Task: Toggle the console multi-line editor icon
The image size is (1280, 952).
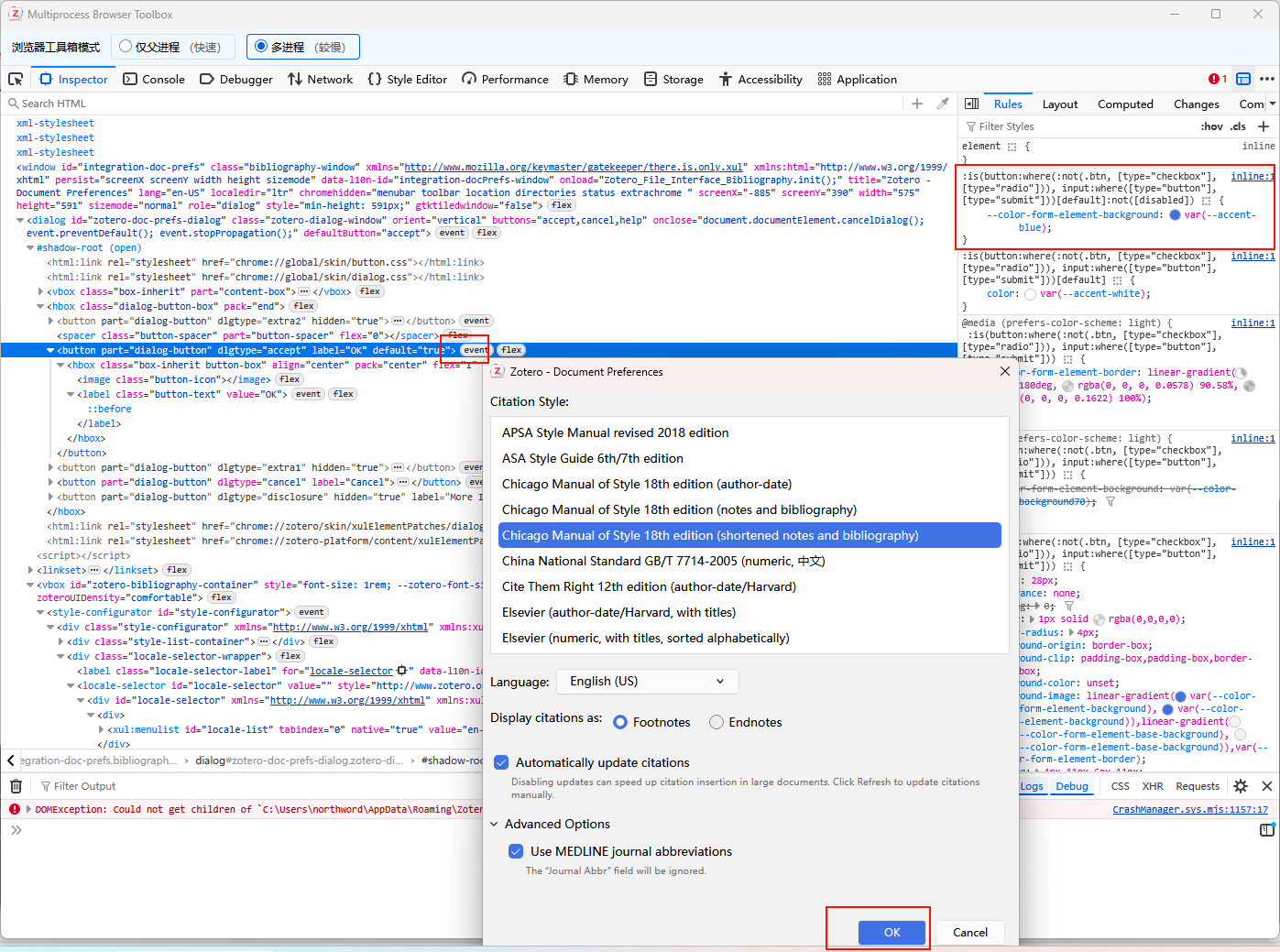Action: click(x=1267, y=830)
